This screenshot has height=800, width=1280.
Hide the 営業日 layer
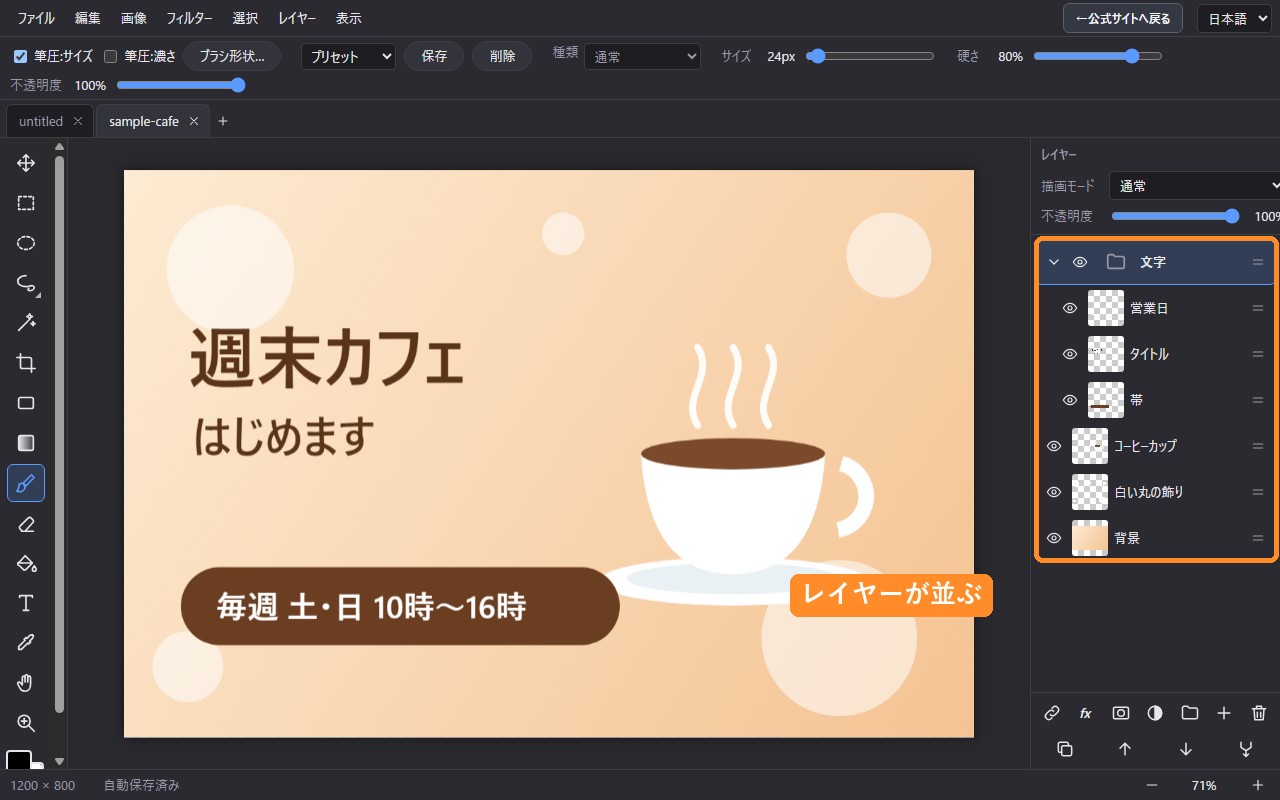click(x=1070, y=308)
